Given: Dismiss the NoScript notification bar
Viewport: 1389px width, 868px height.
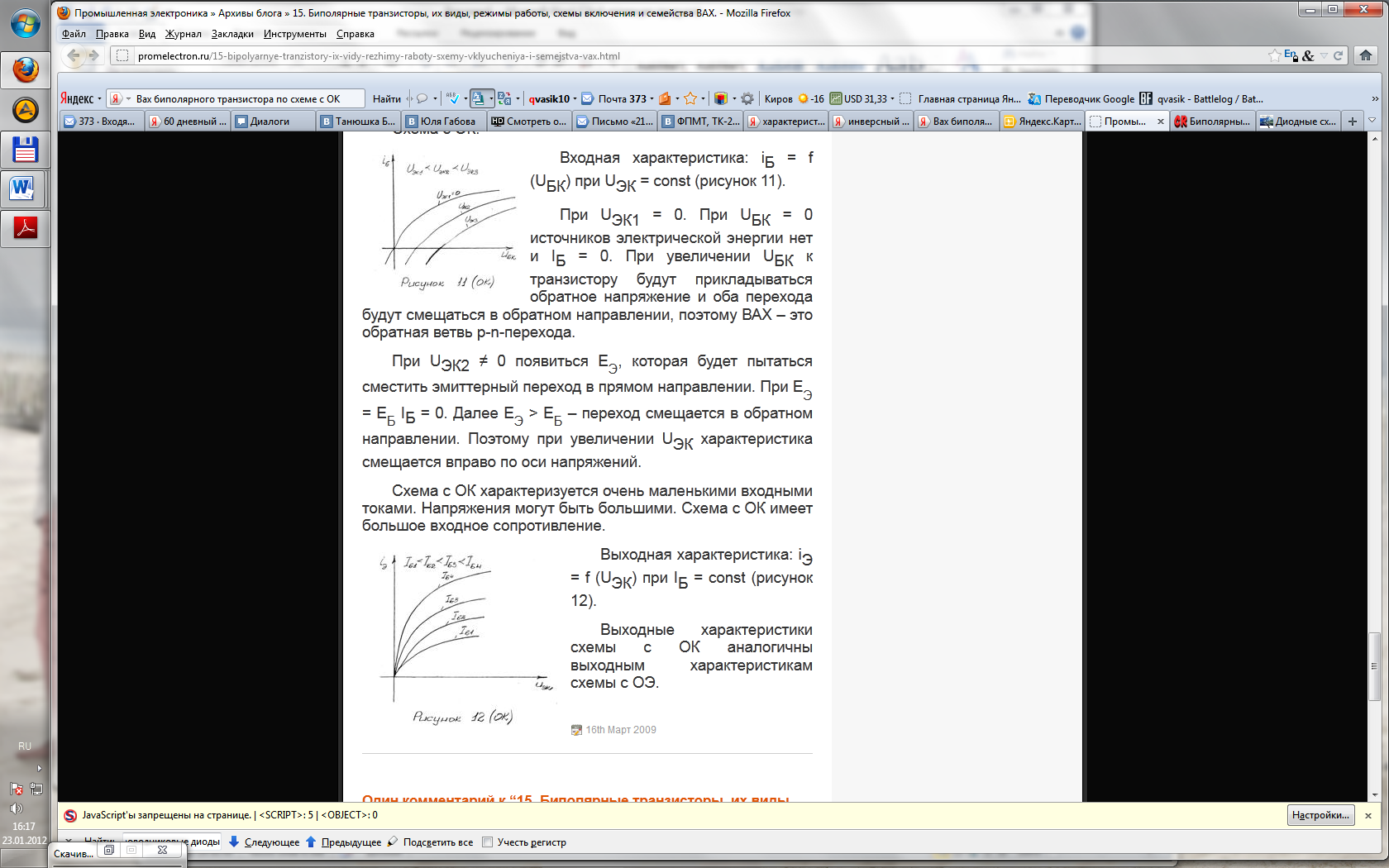Looking at the screenshot, I should click(1368, 815).
